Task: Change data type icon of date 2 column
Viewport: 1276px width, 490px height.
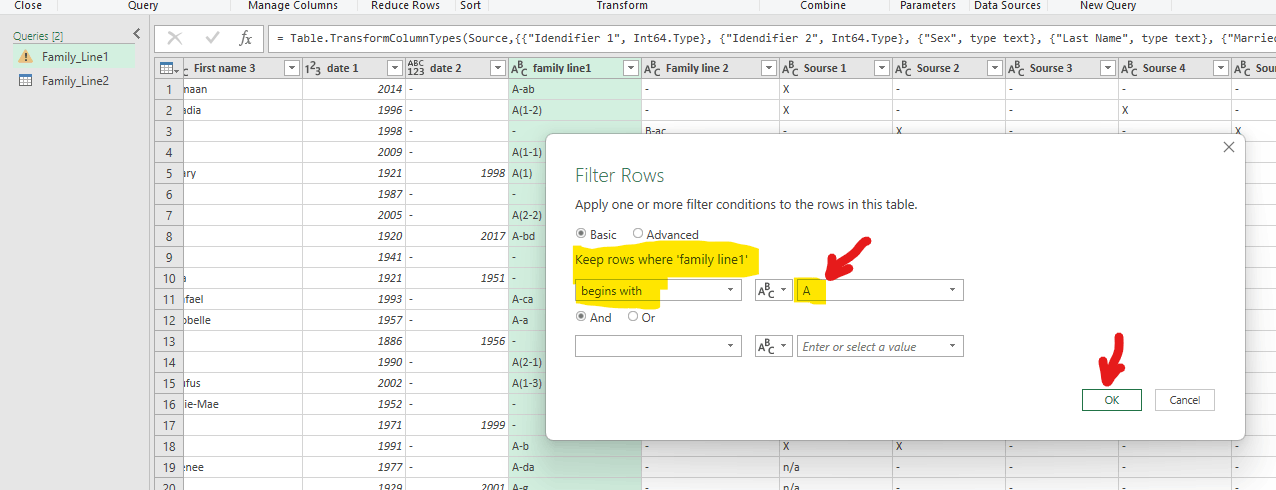Action: click(x=416, y=68)
